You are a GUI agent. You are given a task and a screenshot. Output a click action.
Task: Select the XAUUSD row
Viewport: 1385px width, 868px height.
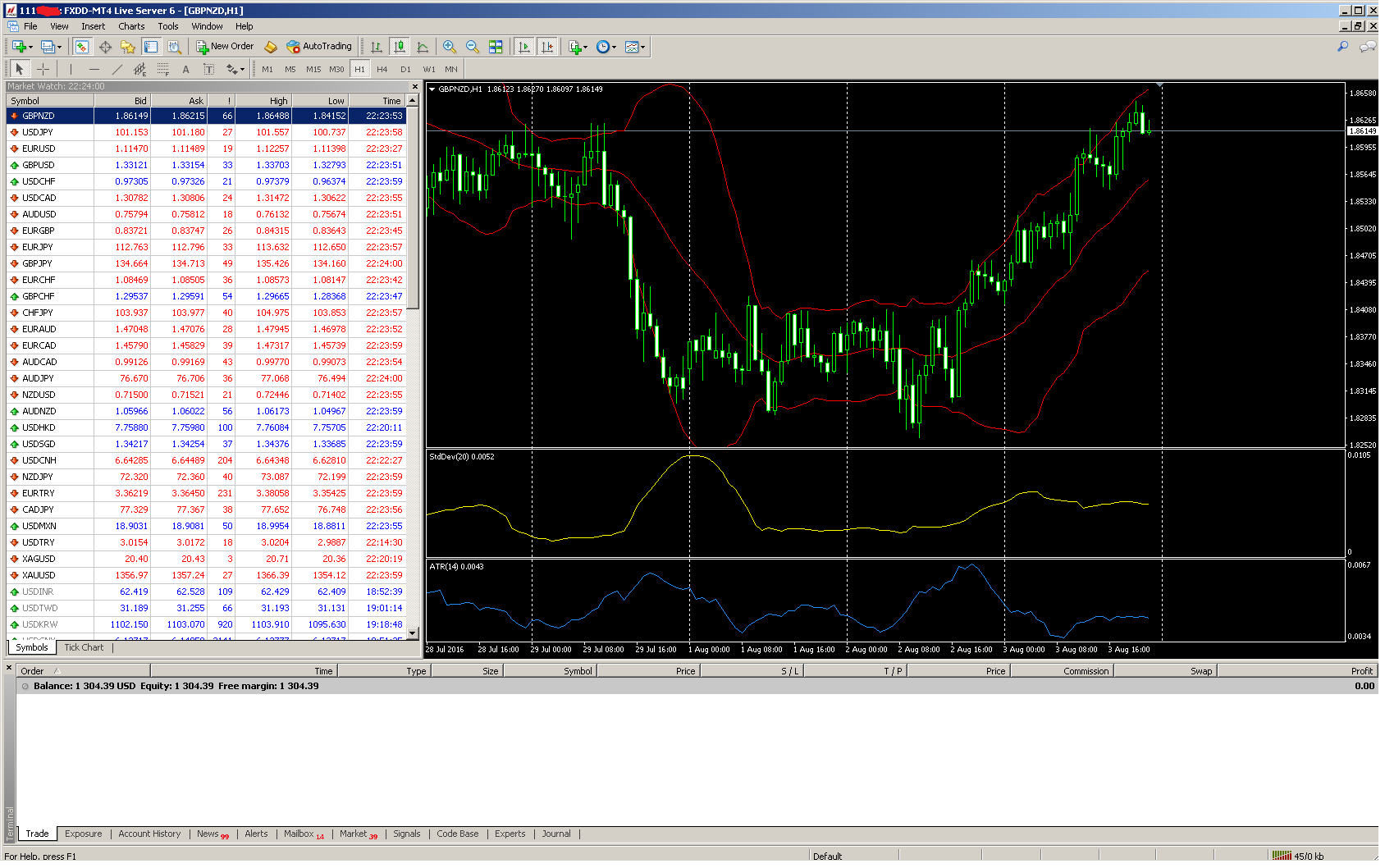tap(206, 575)
